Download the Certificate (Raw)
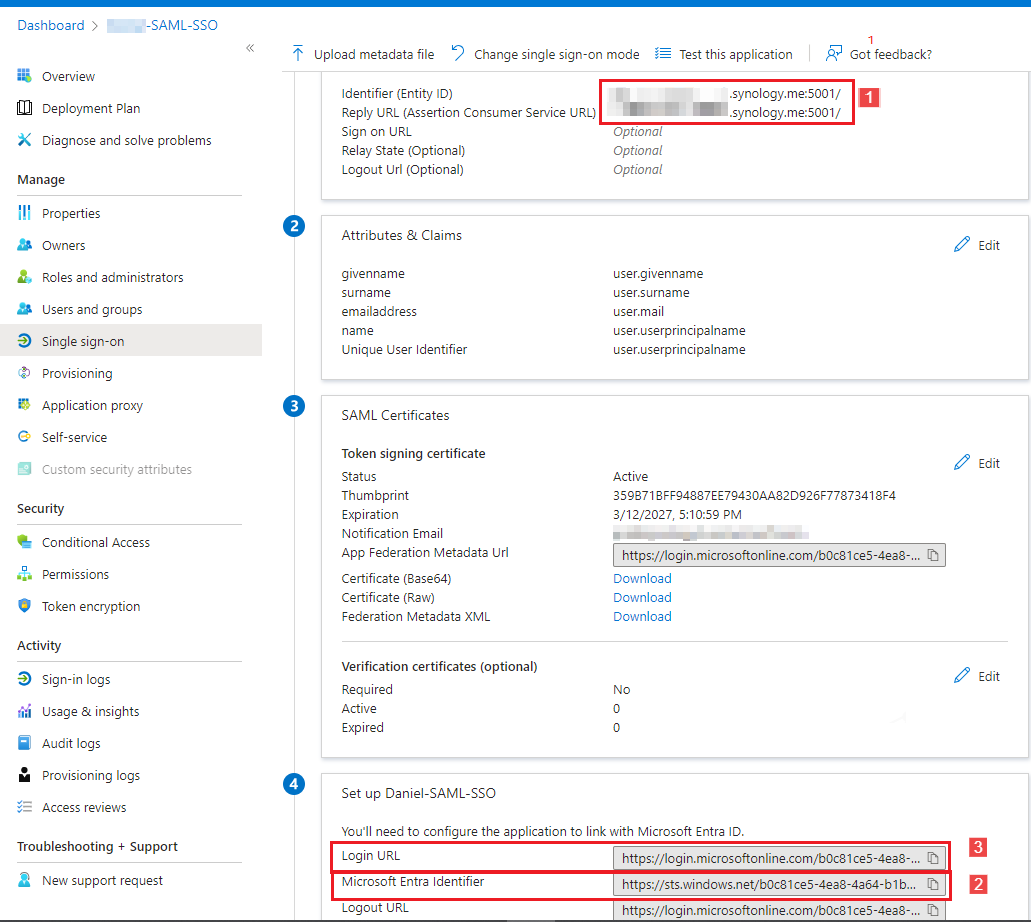The width and height of the screenshot is (1036, 922). pyautogui.click(x=642, y=597)
